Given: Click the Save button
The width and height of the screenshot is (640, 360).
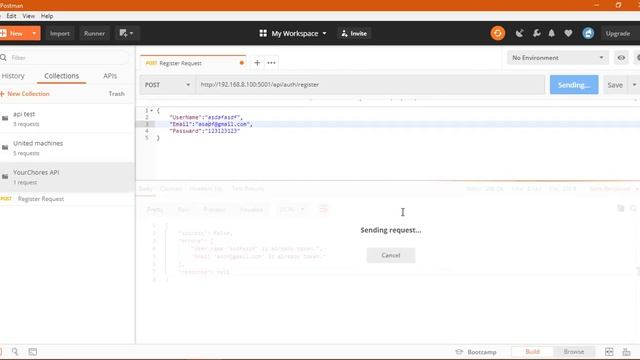Looking at the screenshot, I should (x=615, y=85).
